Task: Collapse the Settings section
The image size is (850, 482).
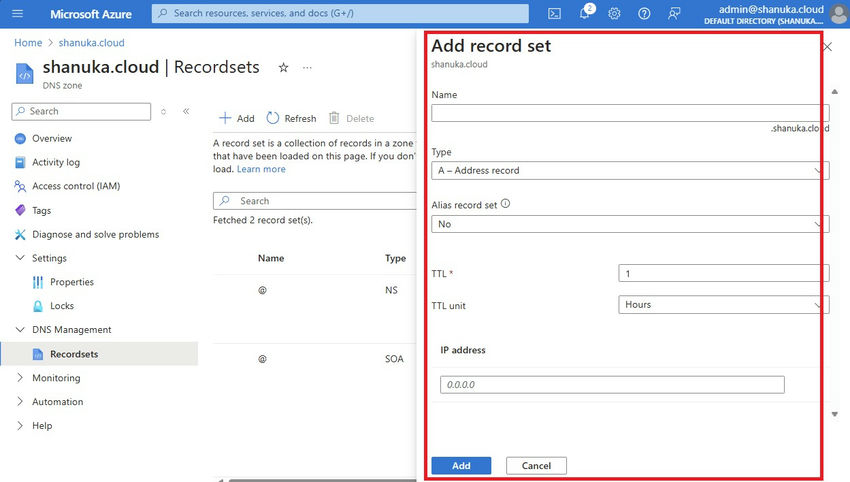Action: tap(20, 258)
